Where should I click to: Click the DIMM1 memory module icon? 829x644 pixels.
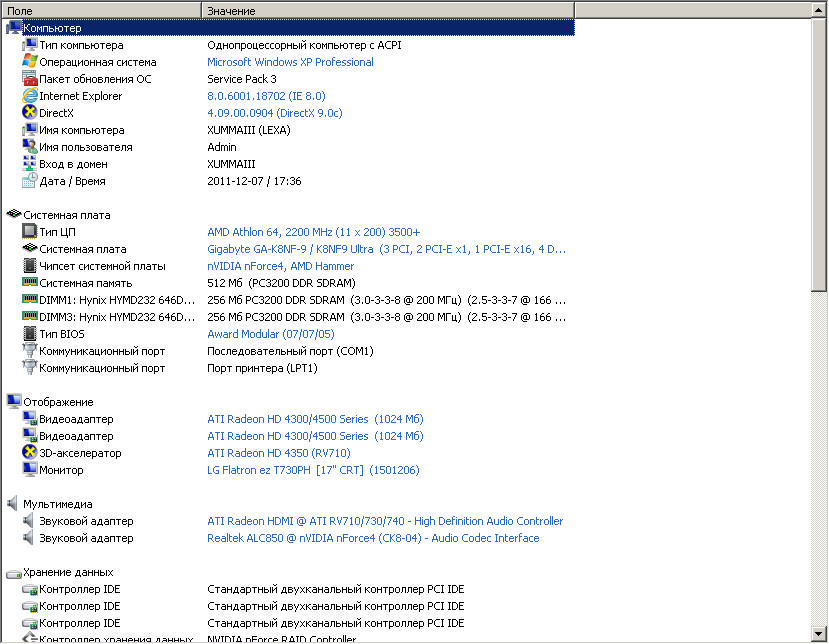pyautogui.click(x=30, y=299)
